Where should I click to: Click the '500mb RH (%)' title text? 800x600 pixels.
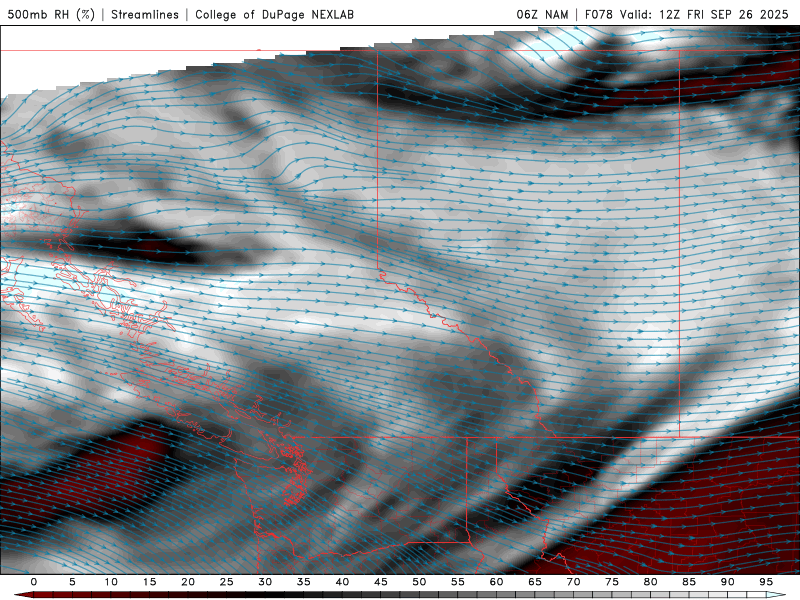pos(51,14)
